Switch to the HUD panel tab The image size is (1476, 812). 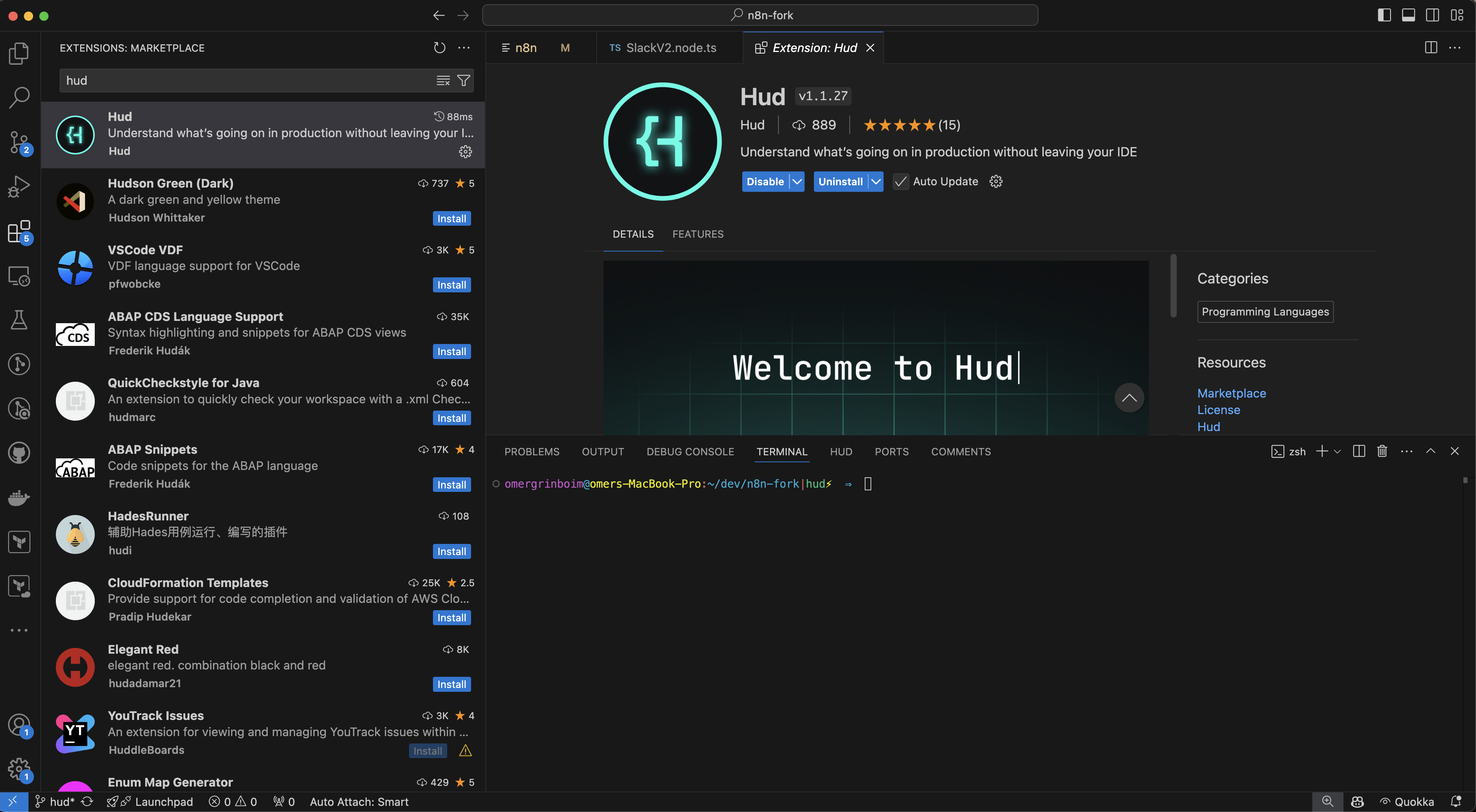tap(840, 451)
